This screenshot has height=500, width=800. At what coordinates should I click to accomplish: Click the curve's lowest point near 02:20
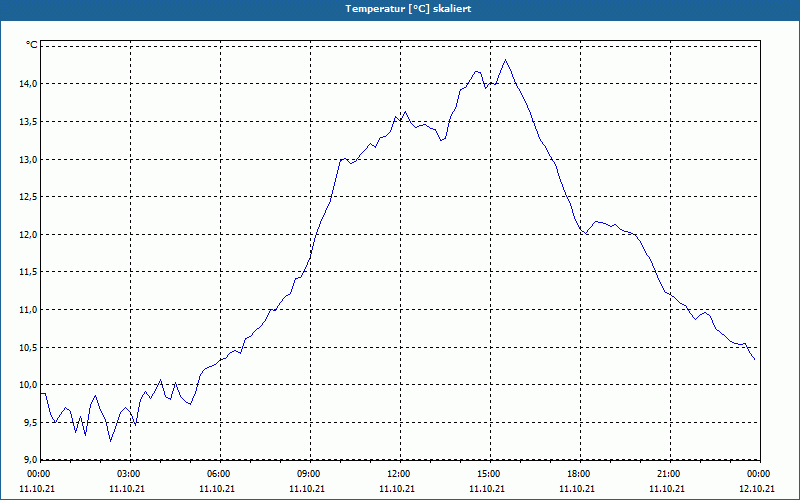[110, 441]
